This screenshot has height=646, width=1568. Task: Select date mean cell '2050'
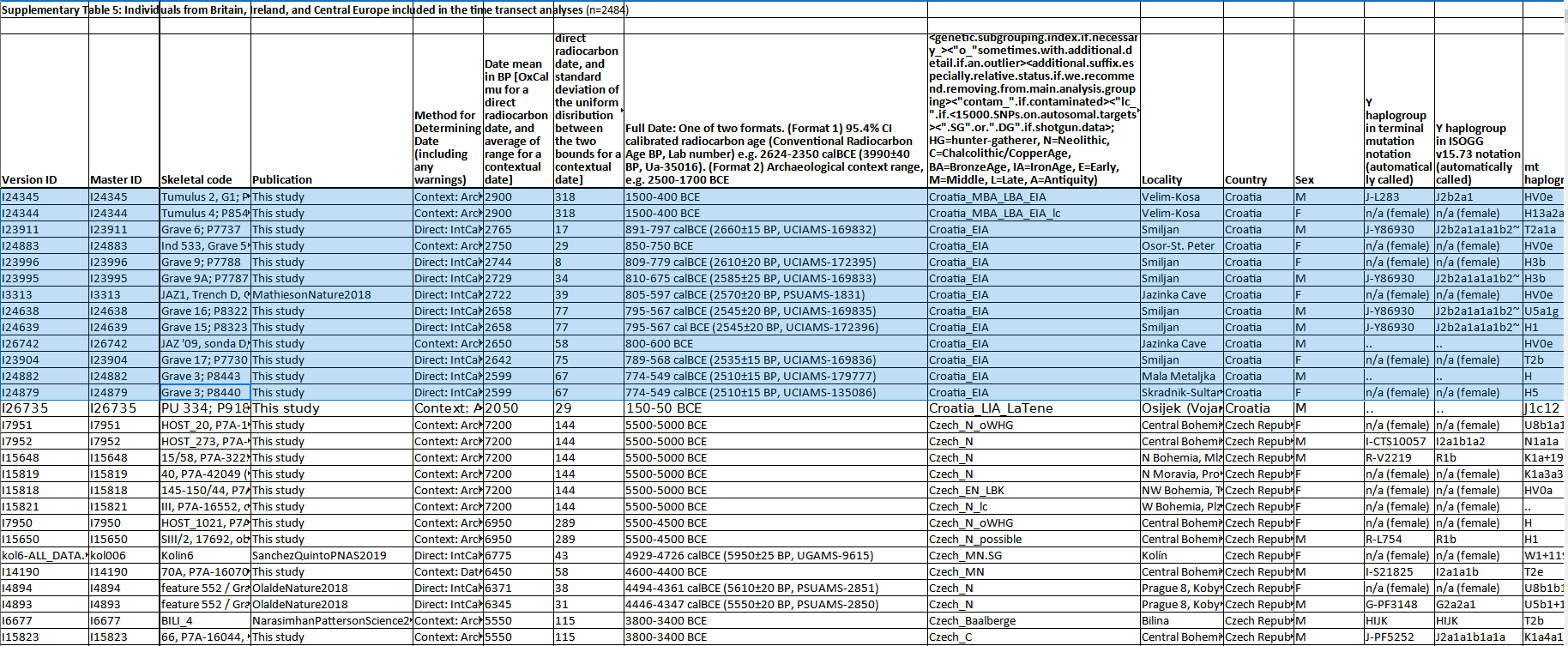tap(518, 409)
